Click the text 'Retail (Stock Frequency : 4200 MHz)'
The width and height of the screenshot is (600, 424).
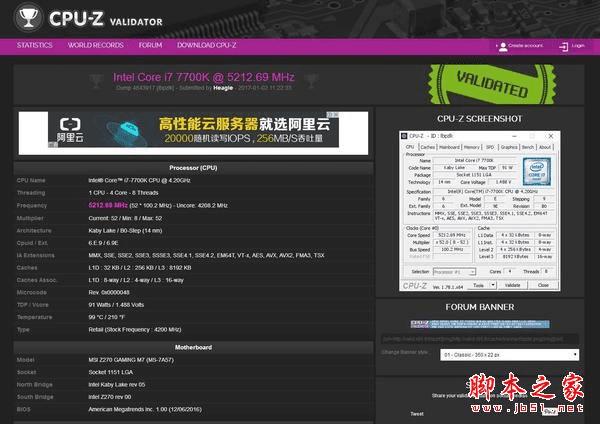135,329
